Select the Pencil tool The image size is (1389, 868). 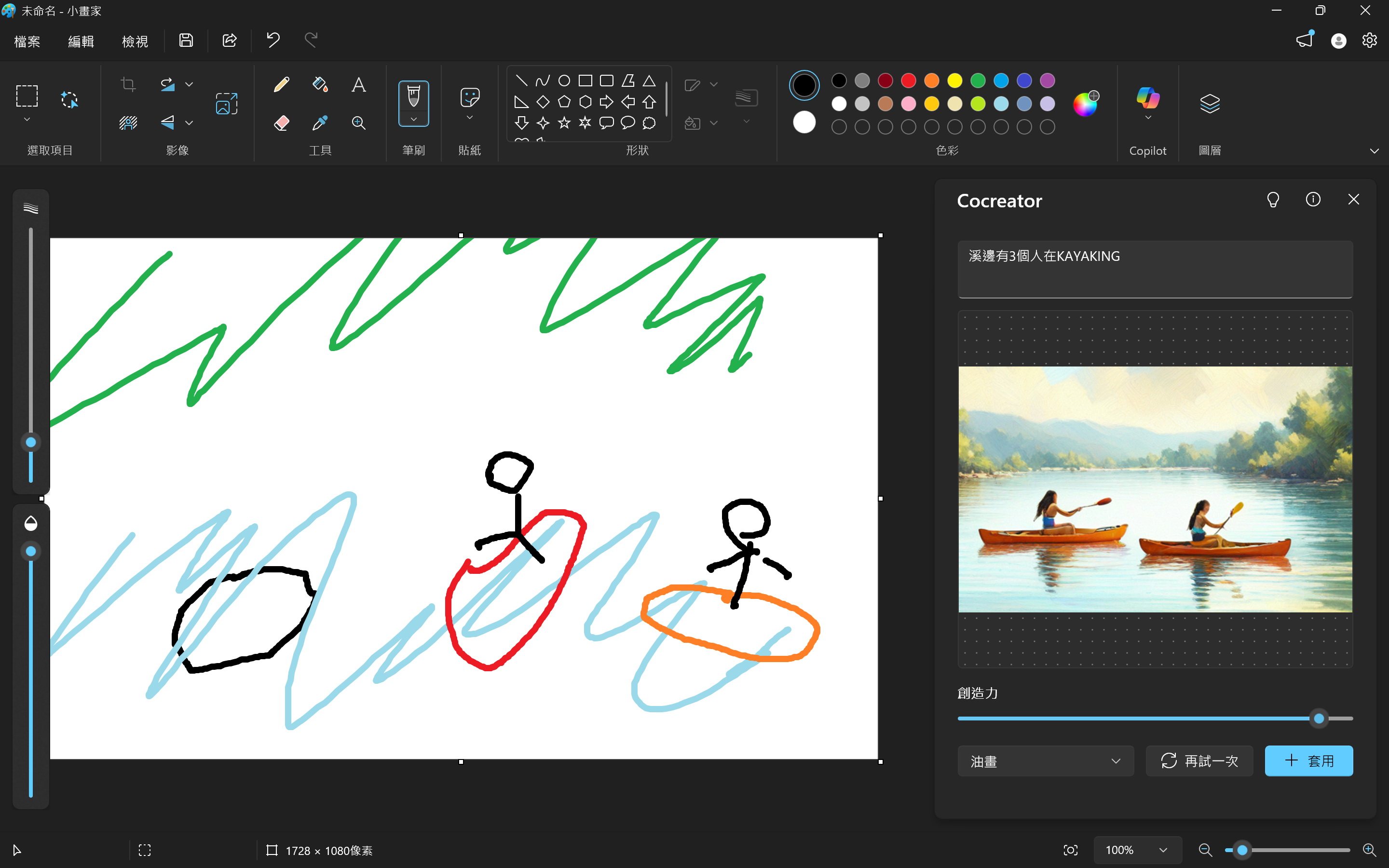point(281,85)
